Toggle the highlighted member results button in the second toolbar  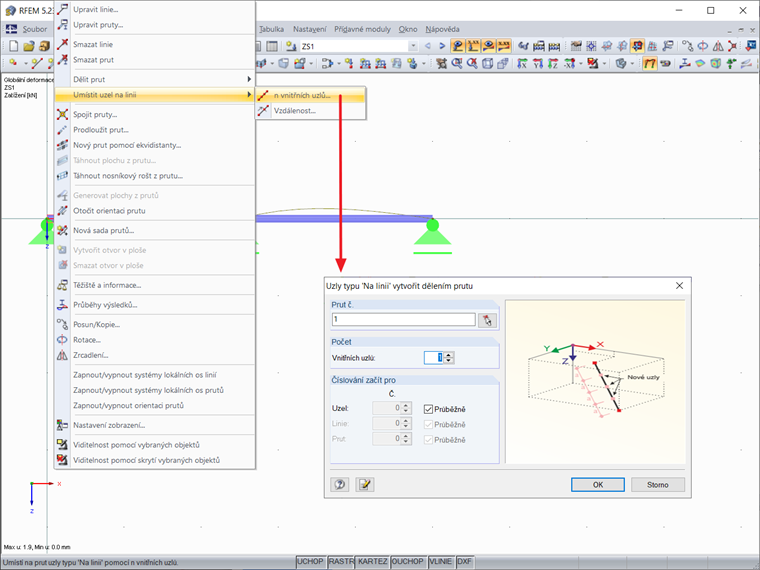(x=650, y=63)
